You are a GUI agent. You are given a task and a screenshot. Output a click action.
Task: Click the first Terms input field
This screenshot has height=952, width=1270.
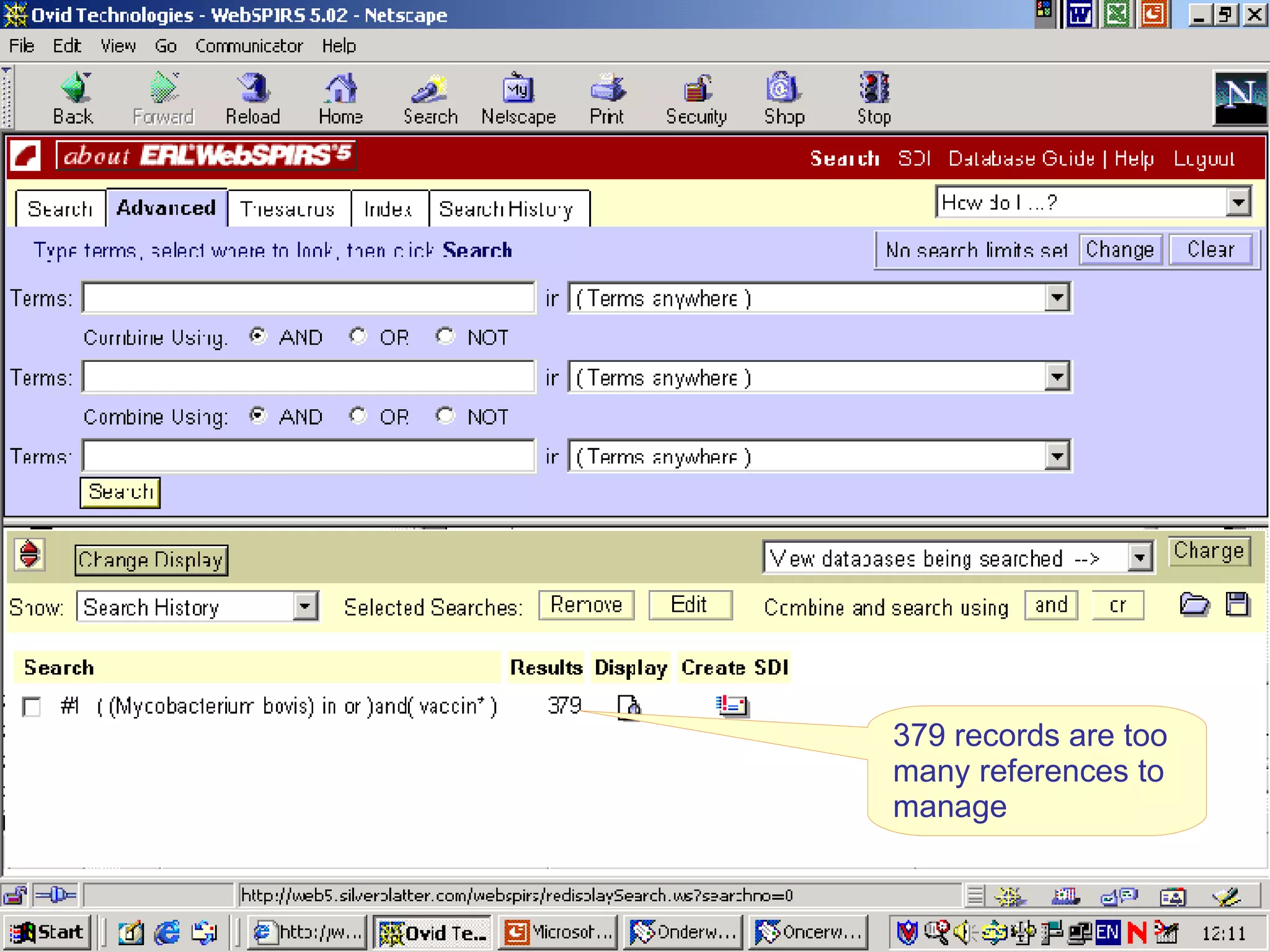click(x=308, y=298)
